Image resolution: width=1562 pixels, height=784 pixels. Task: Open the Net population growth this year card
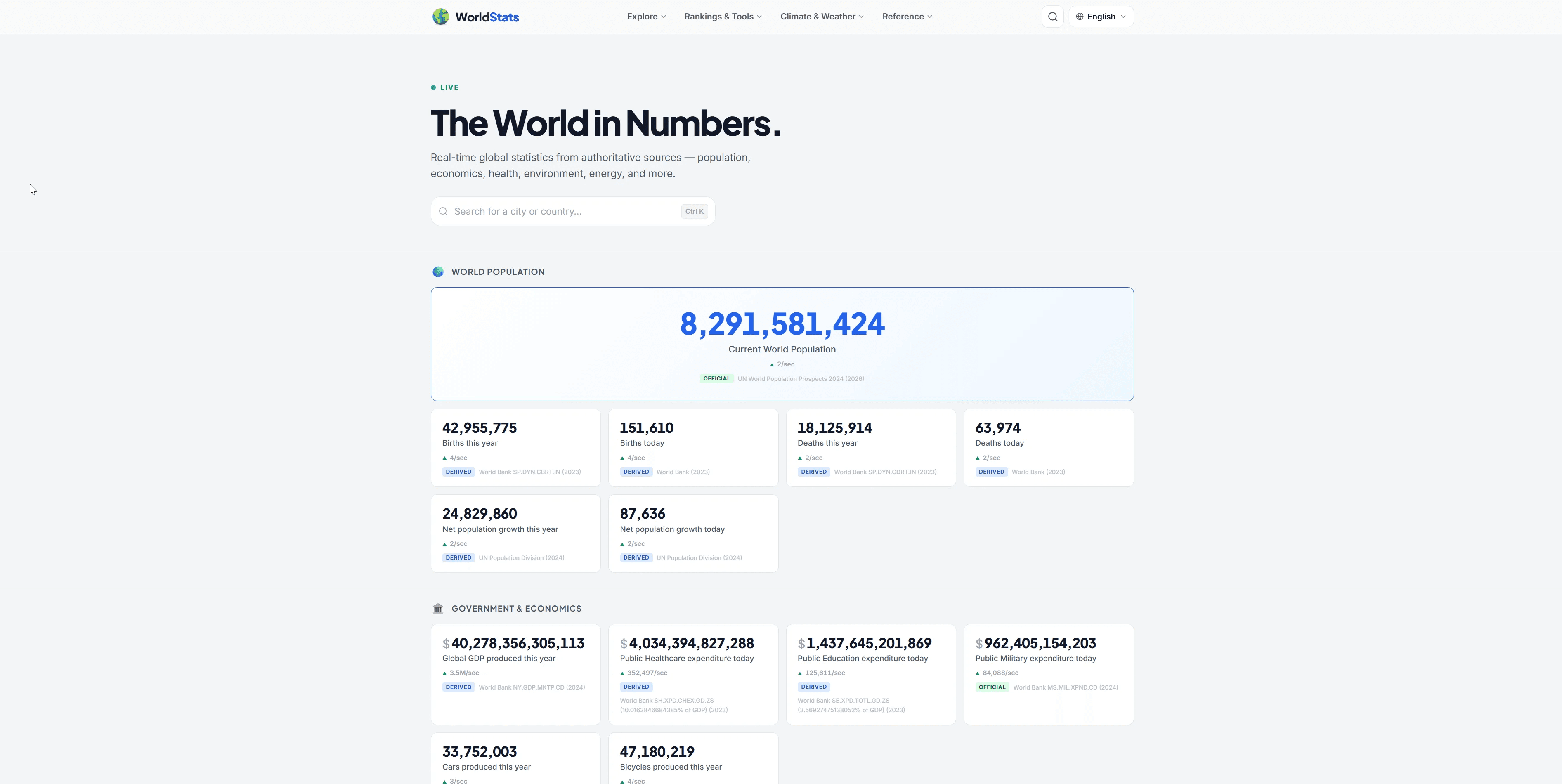515,534
